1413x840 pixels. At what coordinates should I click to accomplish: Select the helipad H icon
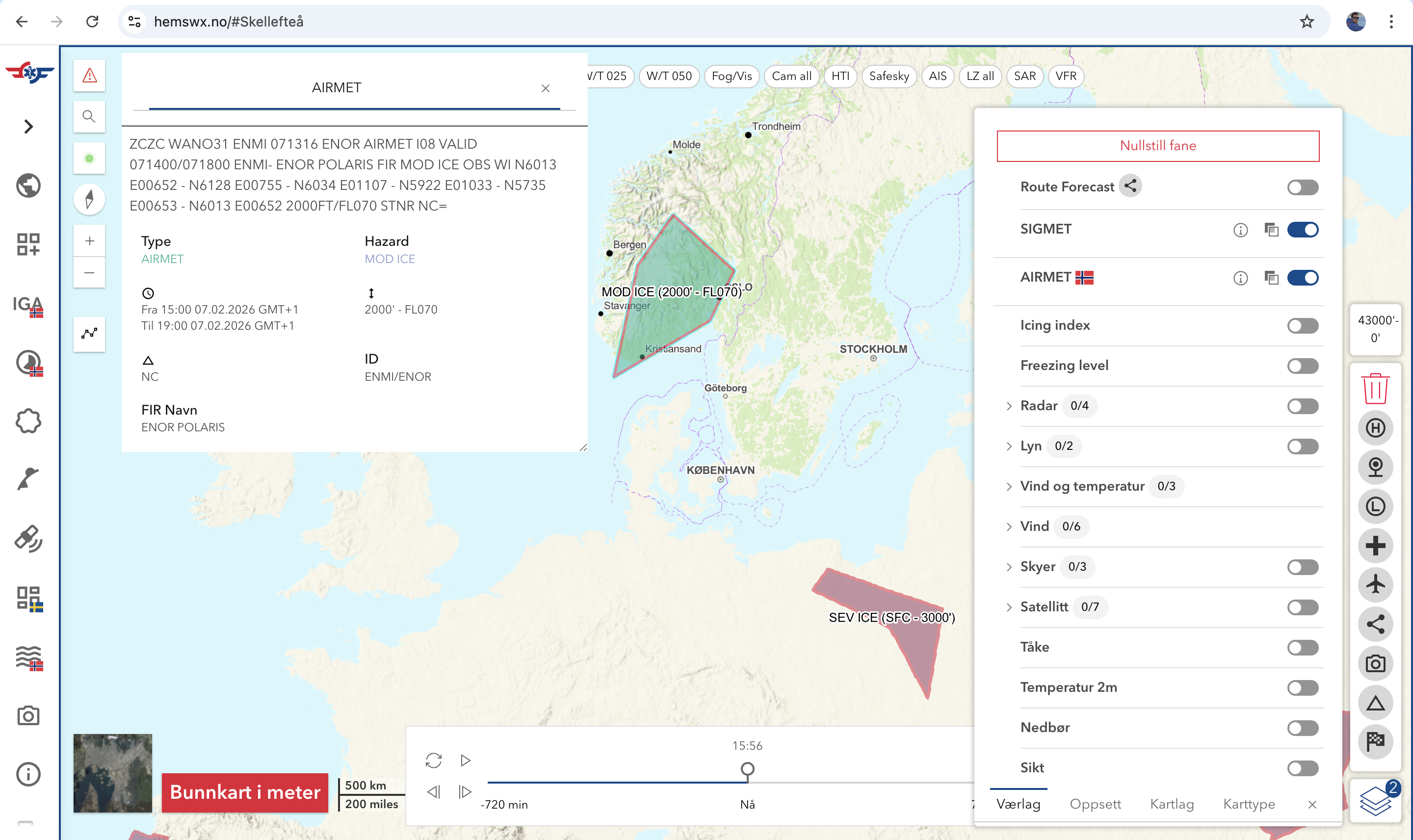coord(1375,428)
